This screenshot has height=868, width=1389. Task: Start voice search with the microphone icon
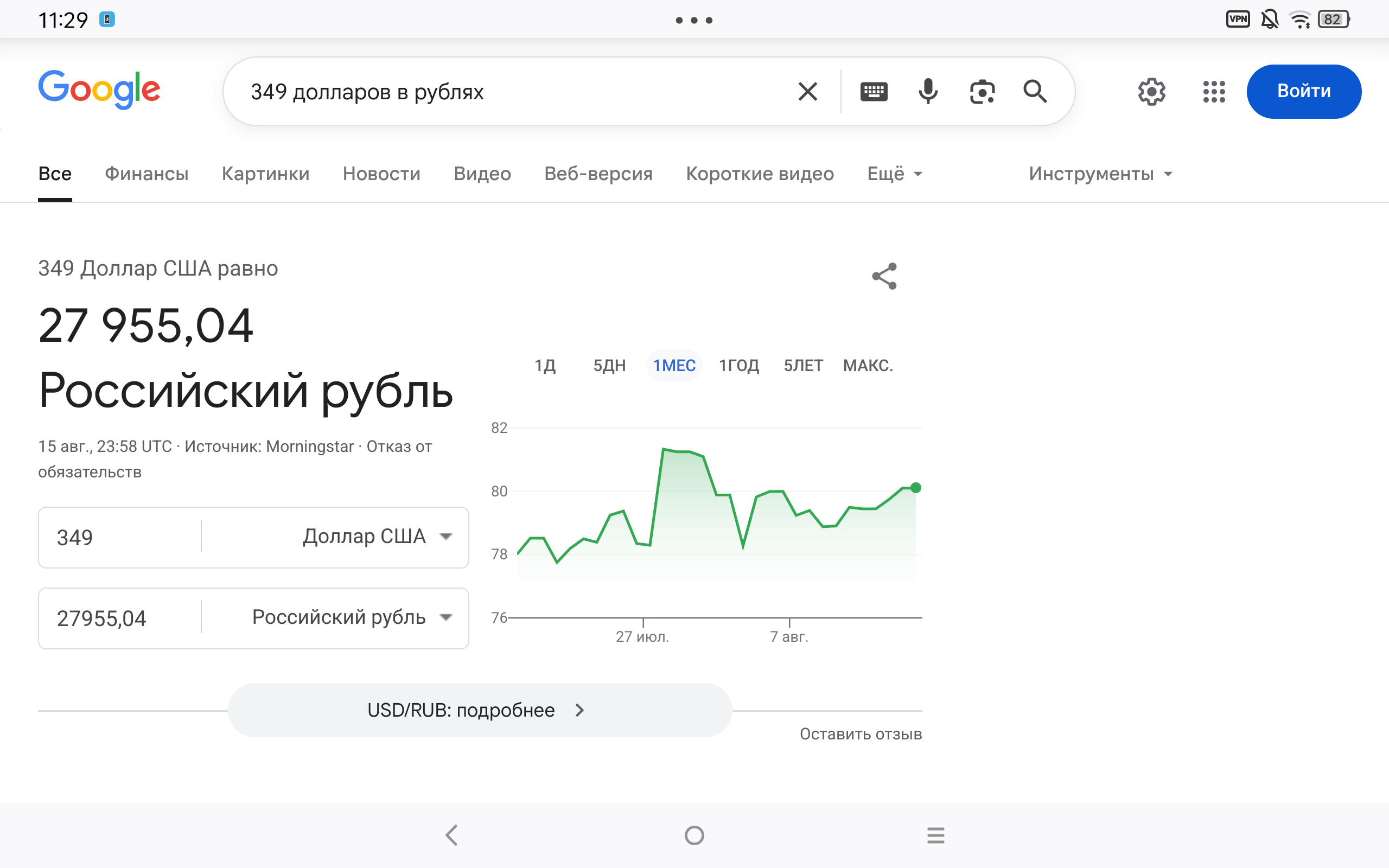tap(927, 91)
